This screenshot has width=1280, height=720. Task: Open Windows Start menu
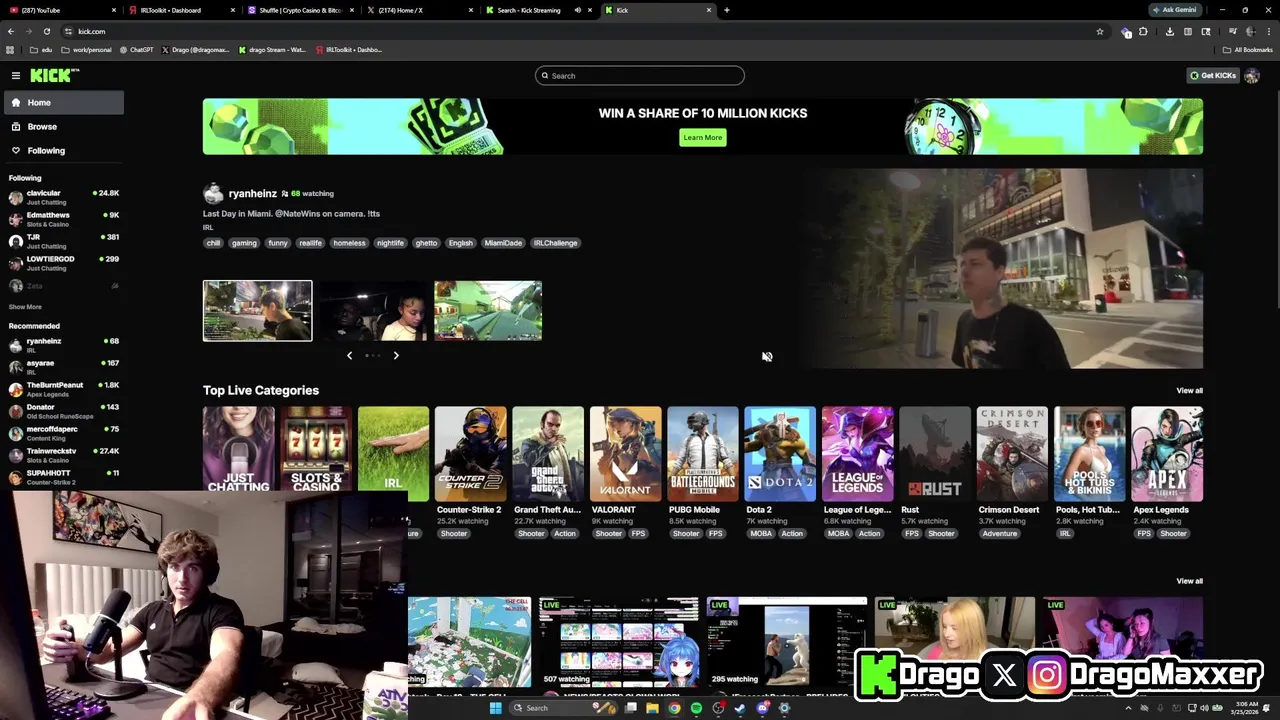tap(495, 708)
